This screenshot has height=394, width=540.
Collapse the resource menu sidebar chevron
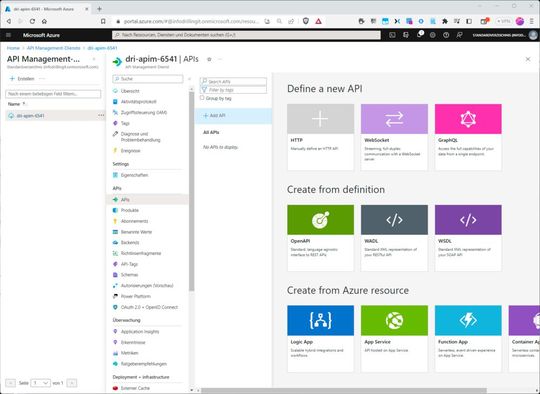pos(189,79)
